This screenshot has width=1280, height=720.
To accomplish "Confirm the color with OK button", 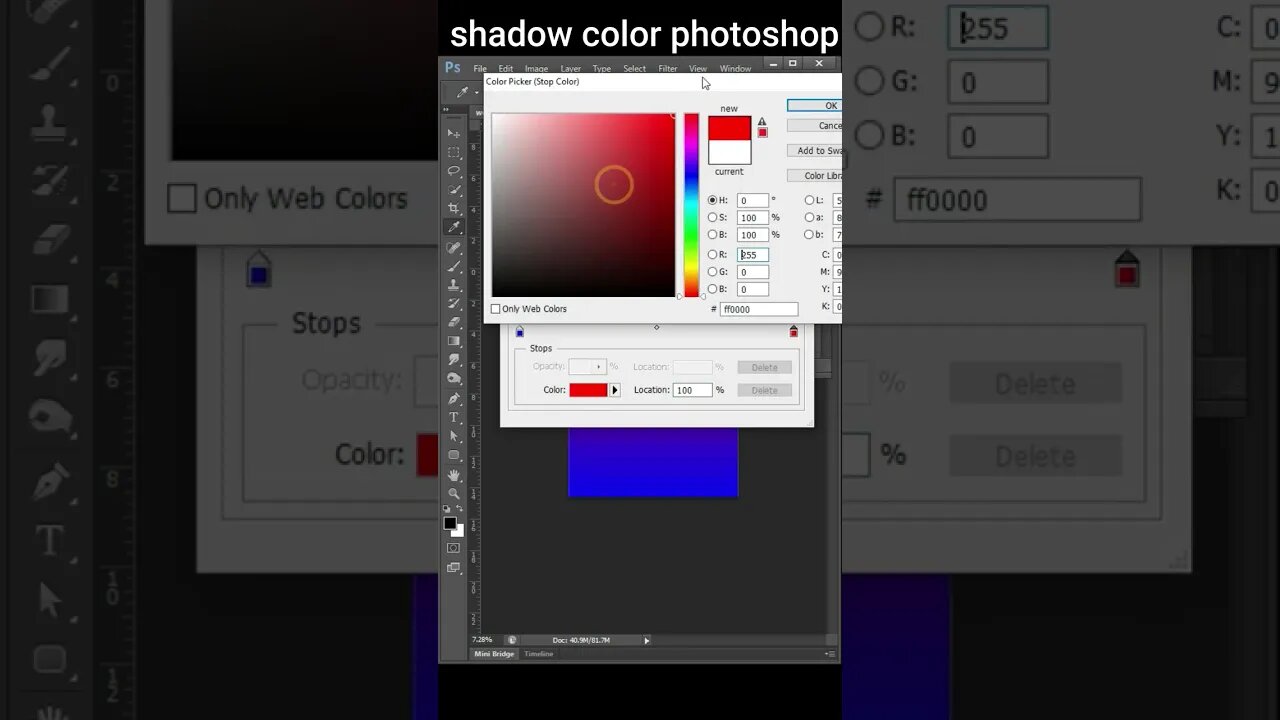I will 814,105.
